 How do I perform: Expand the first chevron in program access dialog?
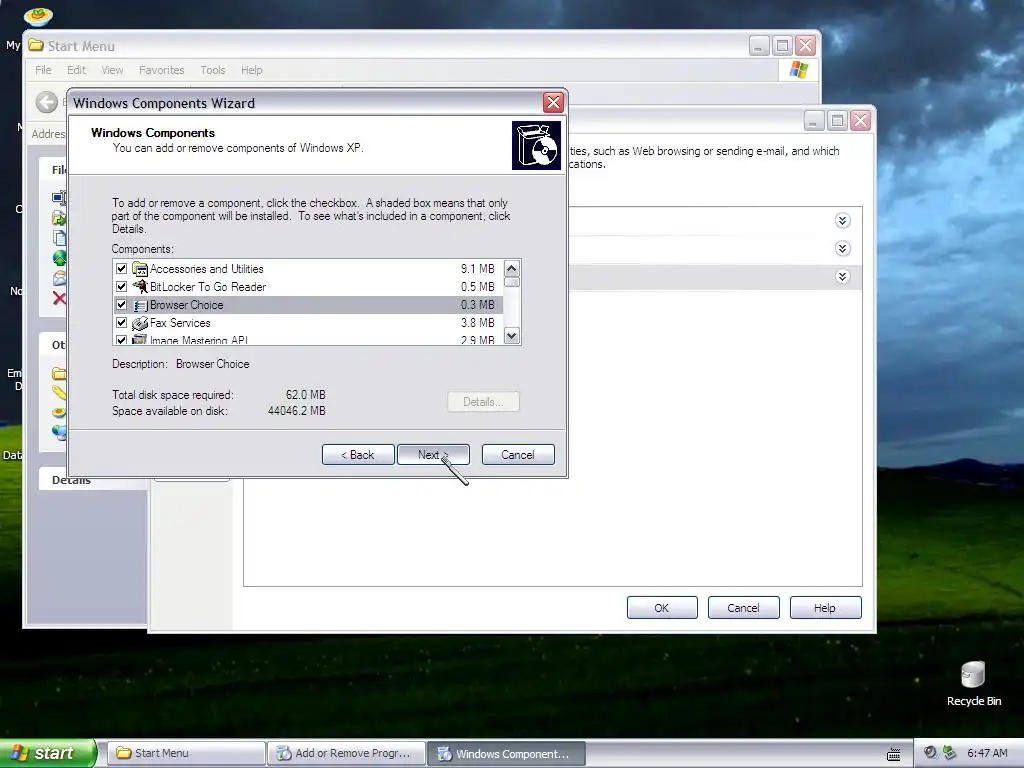842,221
